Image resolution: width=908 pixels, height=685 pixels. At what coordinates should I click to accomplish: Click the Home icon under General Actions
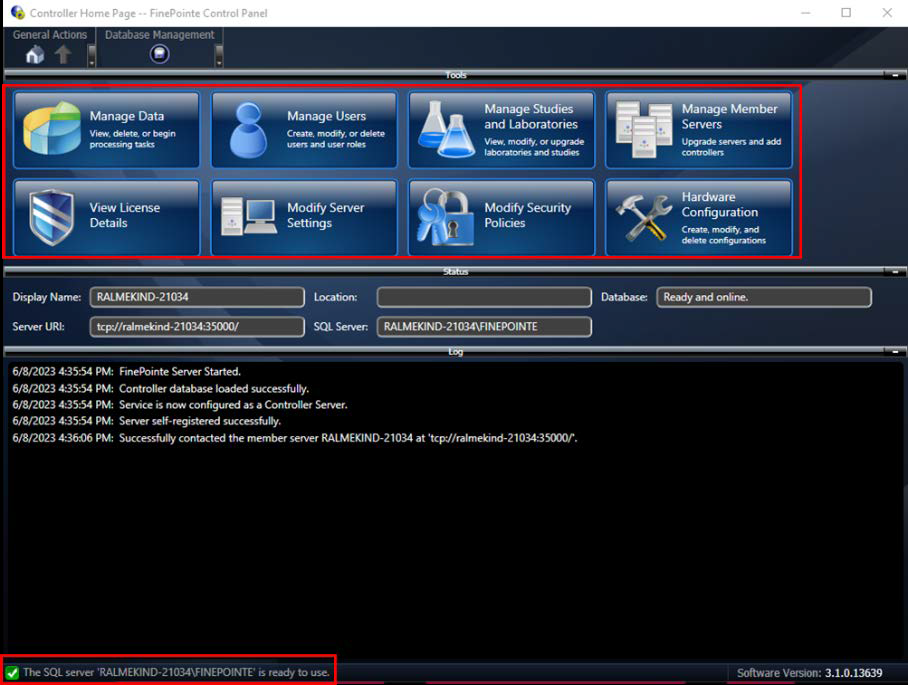pyautogui.click(x=35, y=55)
